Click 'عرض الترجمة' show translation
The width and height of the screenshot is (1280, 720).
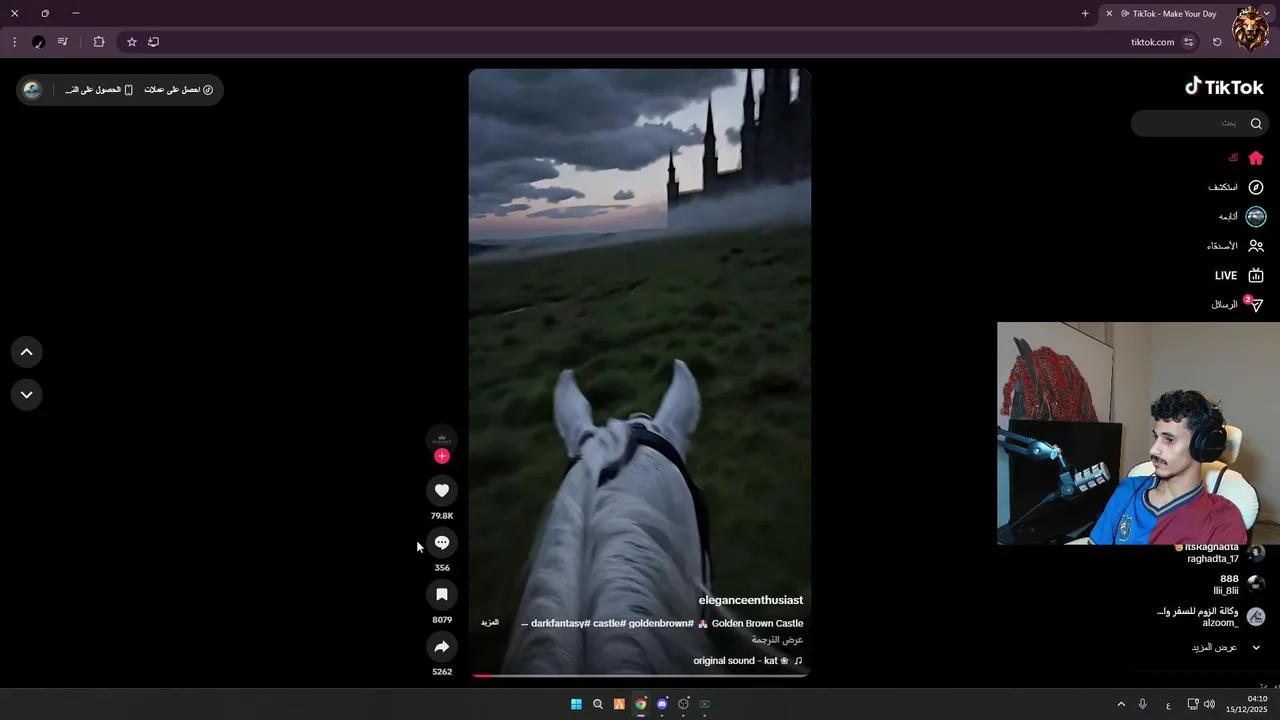click(x=778, y=640)
